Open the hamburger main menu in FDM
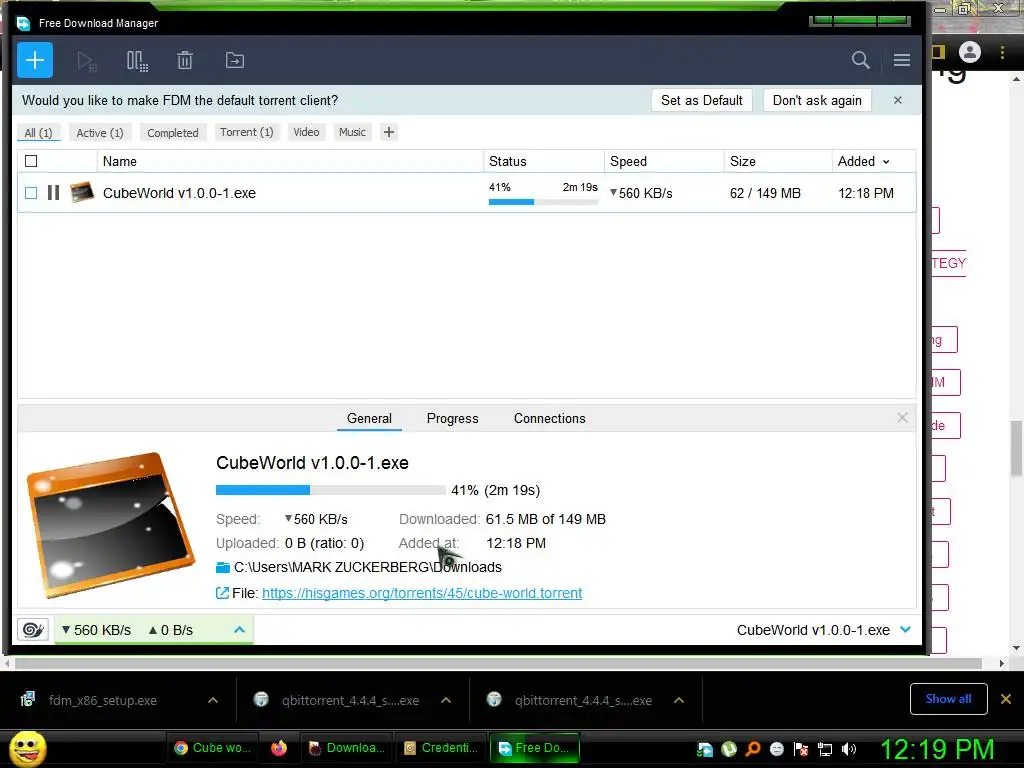 pos(902,60)
